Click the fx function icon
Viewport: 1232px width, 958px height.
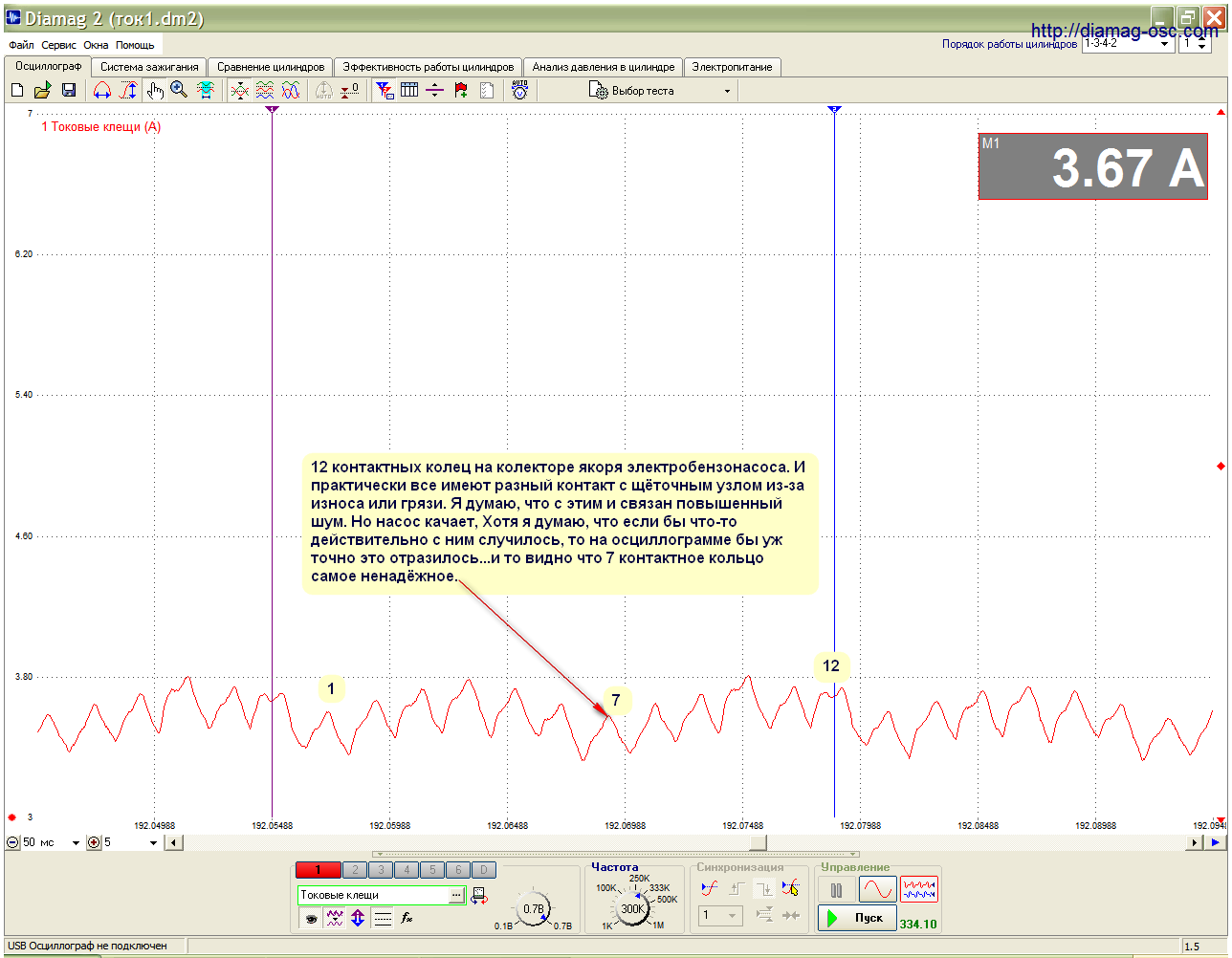(407, 918)
